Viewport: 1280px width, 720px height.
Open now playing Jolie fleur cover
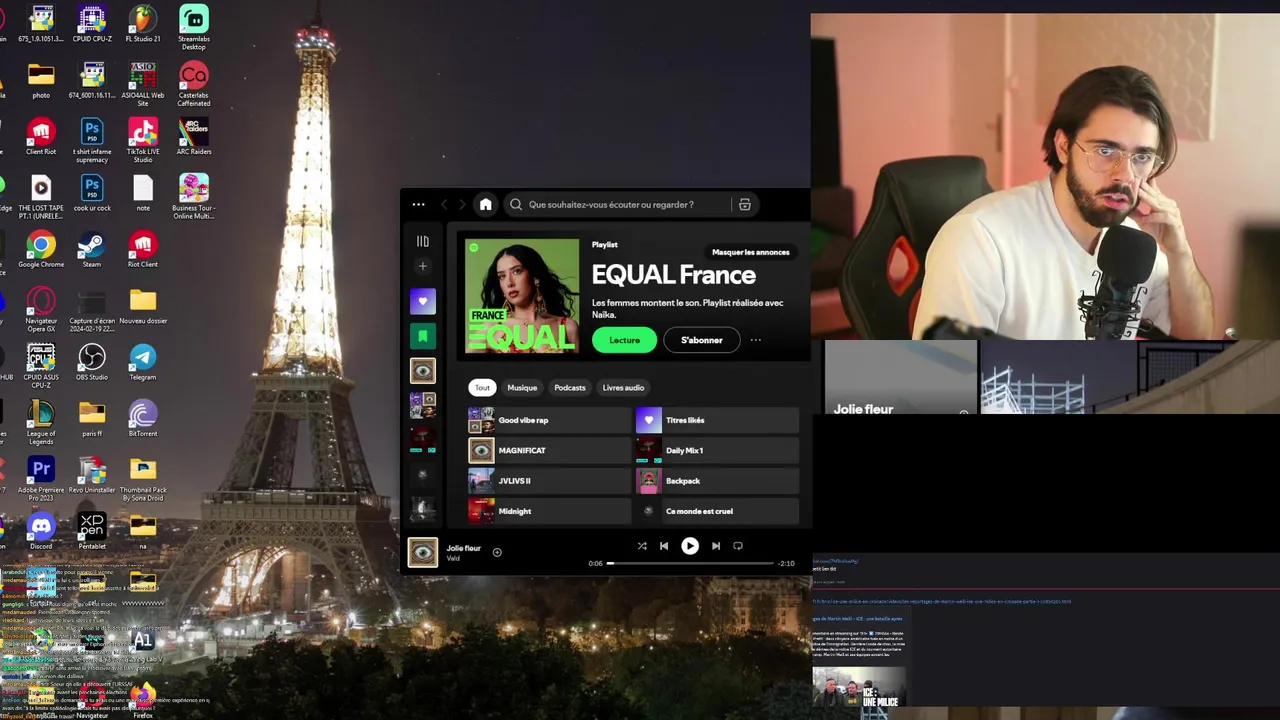point(422,552)
